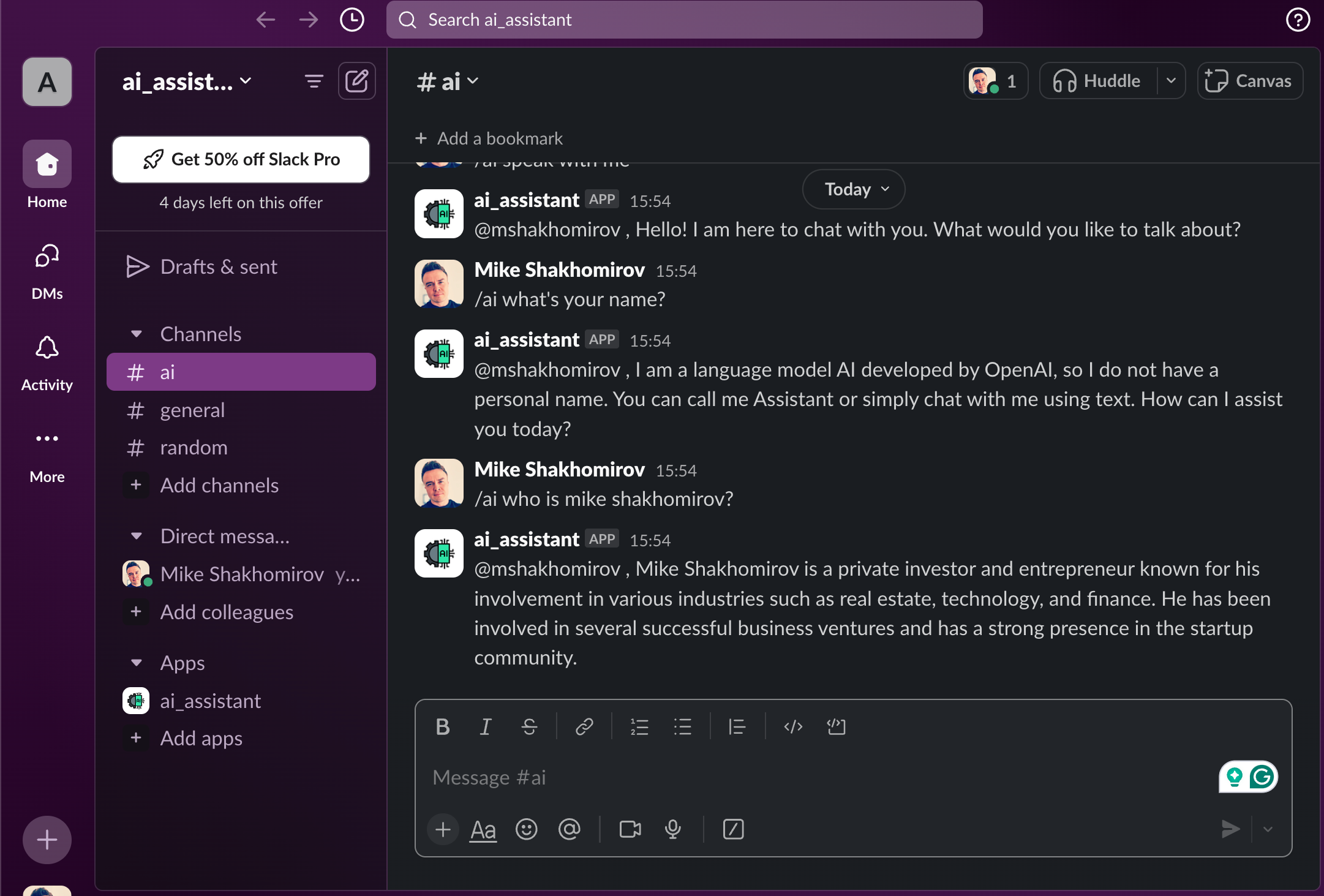
Task: Click Get 50% off Slack Pro
Action: [x=241, y=159]
